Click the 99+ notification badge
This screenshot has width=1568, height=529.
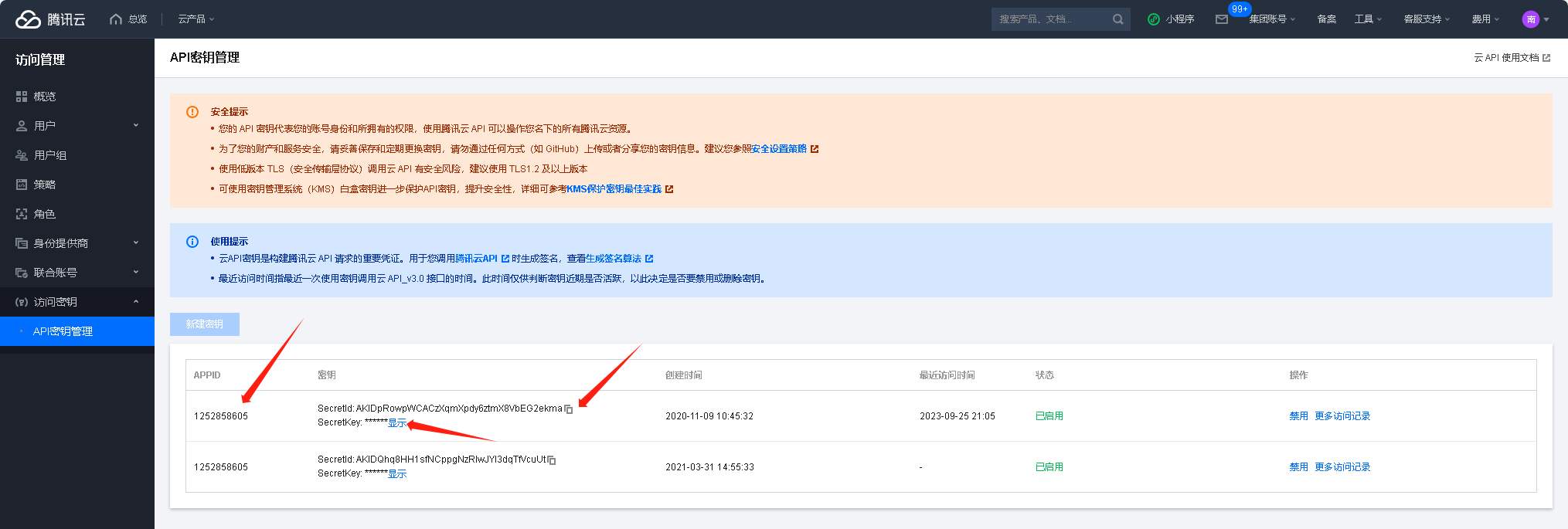[x=1240, y=9]
